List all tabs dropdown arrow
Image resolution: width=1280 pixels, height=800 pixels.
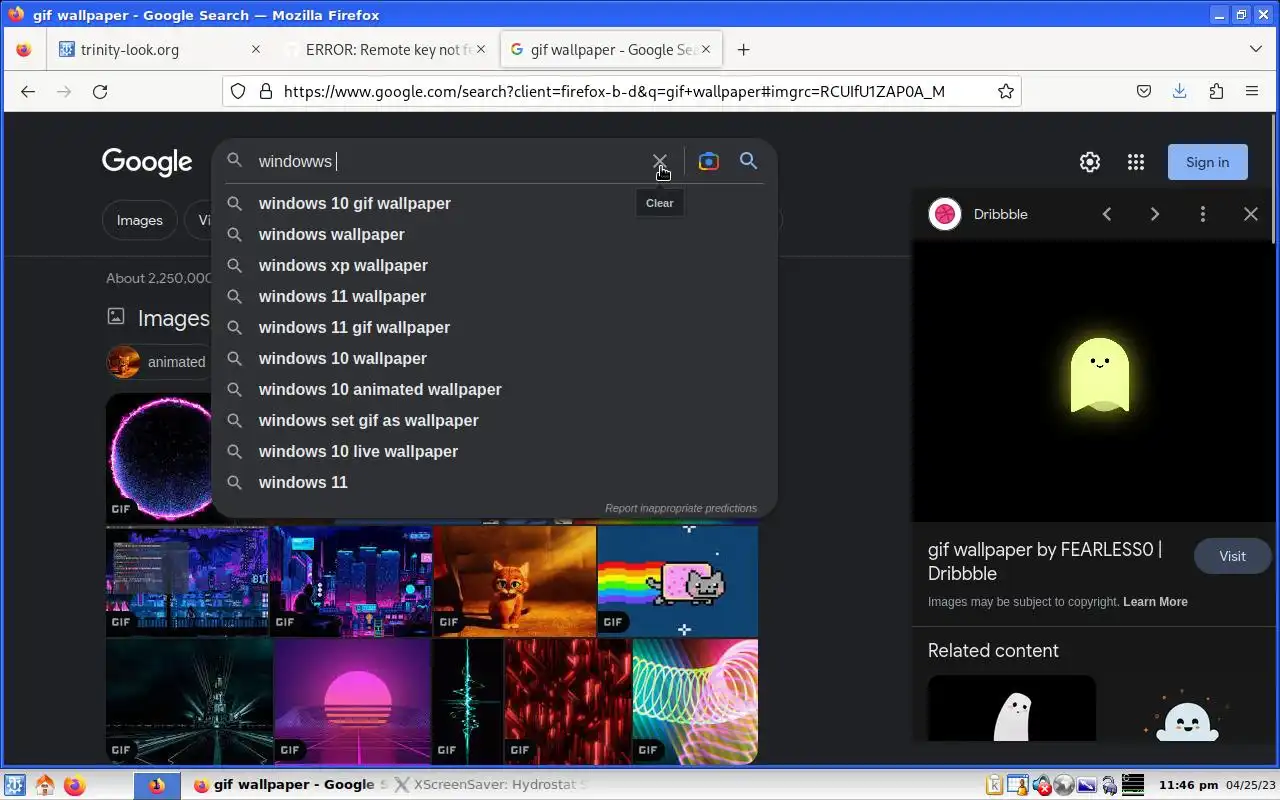click(1256, 49)
